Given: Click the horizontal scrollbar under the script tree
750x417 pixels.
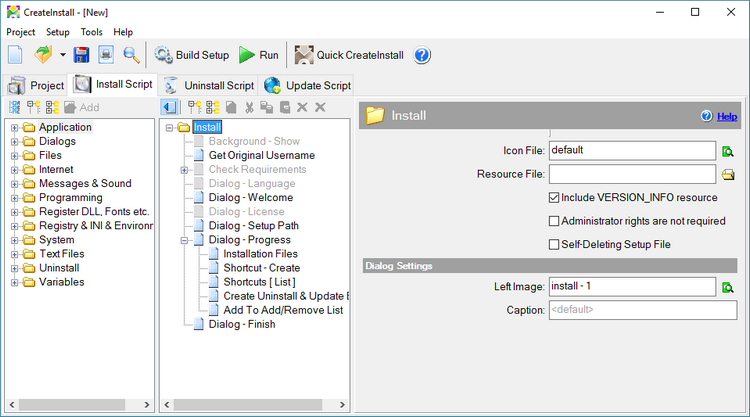Looking at the screenshot, I should click(254, 405).
